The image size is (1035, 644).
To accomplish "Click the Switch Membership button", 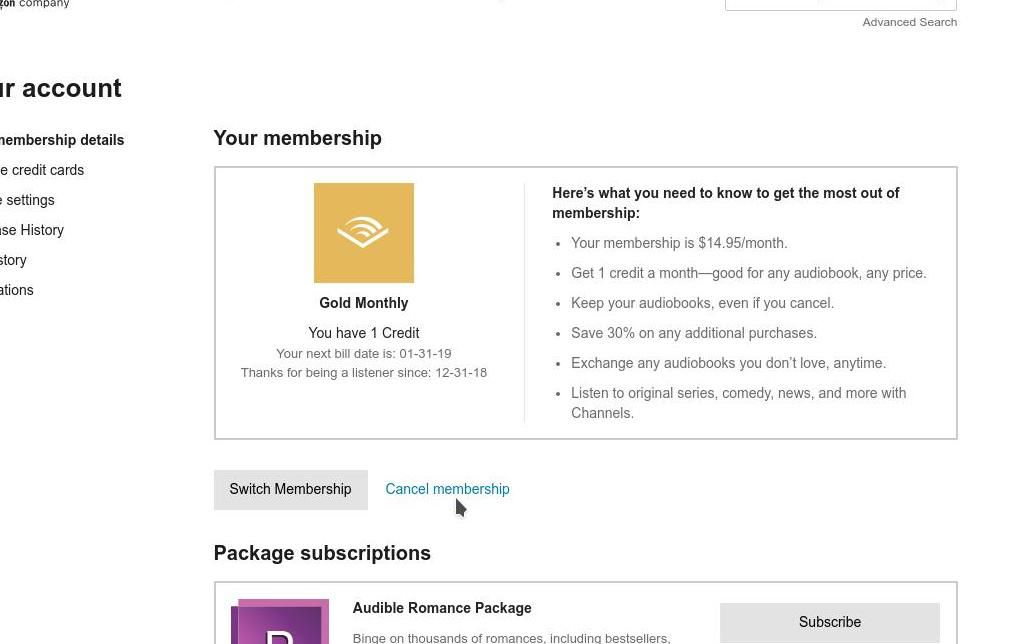I will (x=290, y=490).
